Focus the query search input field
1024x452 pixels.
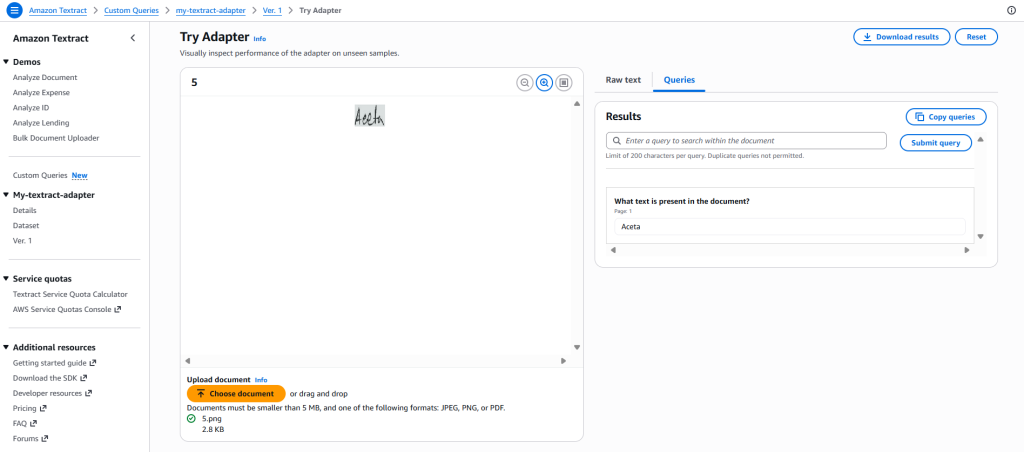[x=746, y=140]
